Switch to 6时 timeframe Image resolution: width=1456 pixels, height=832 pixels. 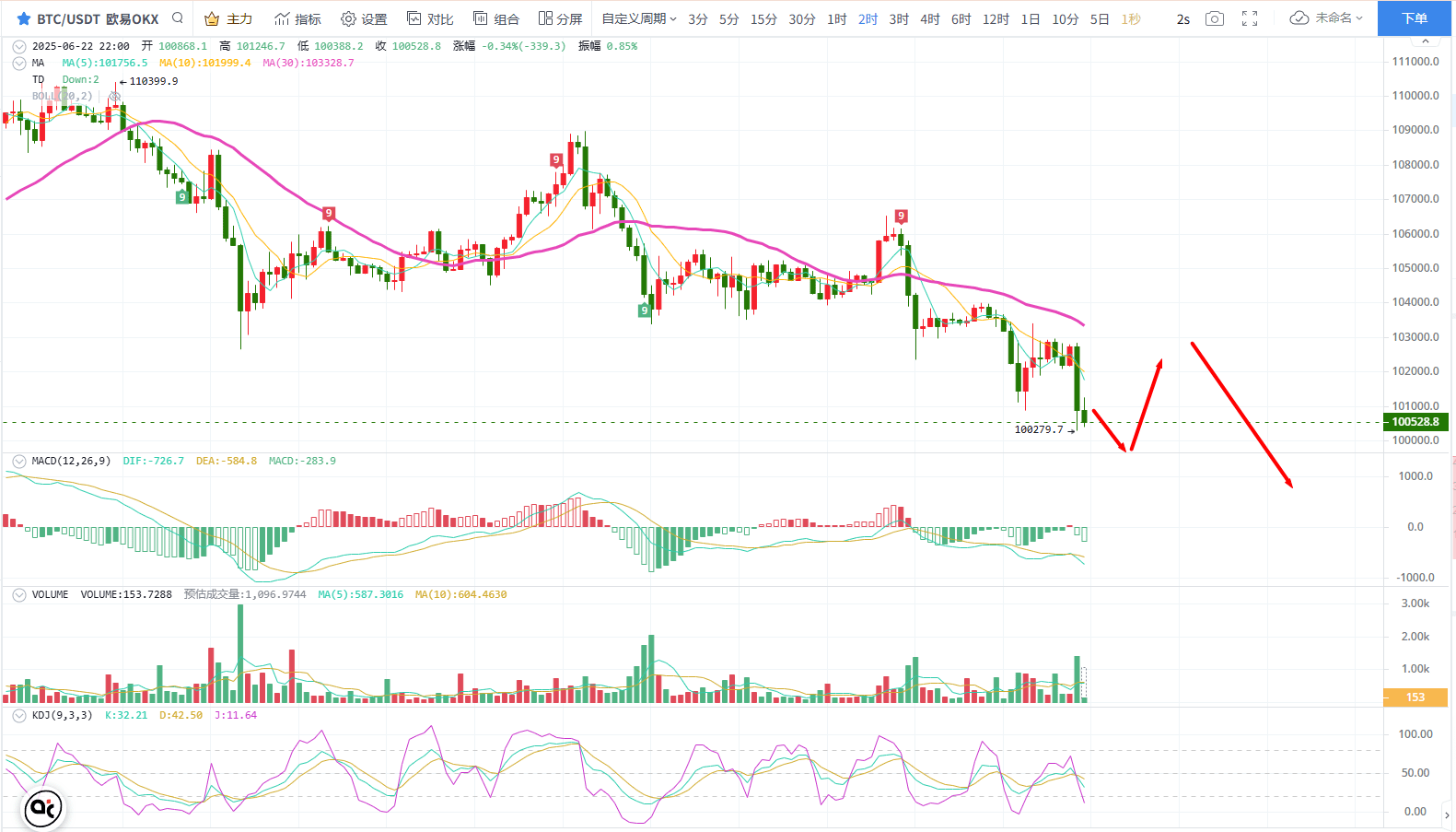pyautogui.click(x=961, y=18)
